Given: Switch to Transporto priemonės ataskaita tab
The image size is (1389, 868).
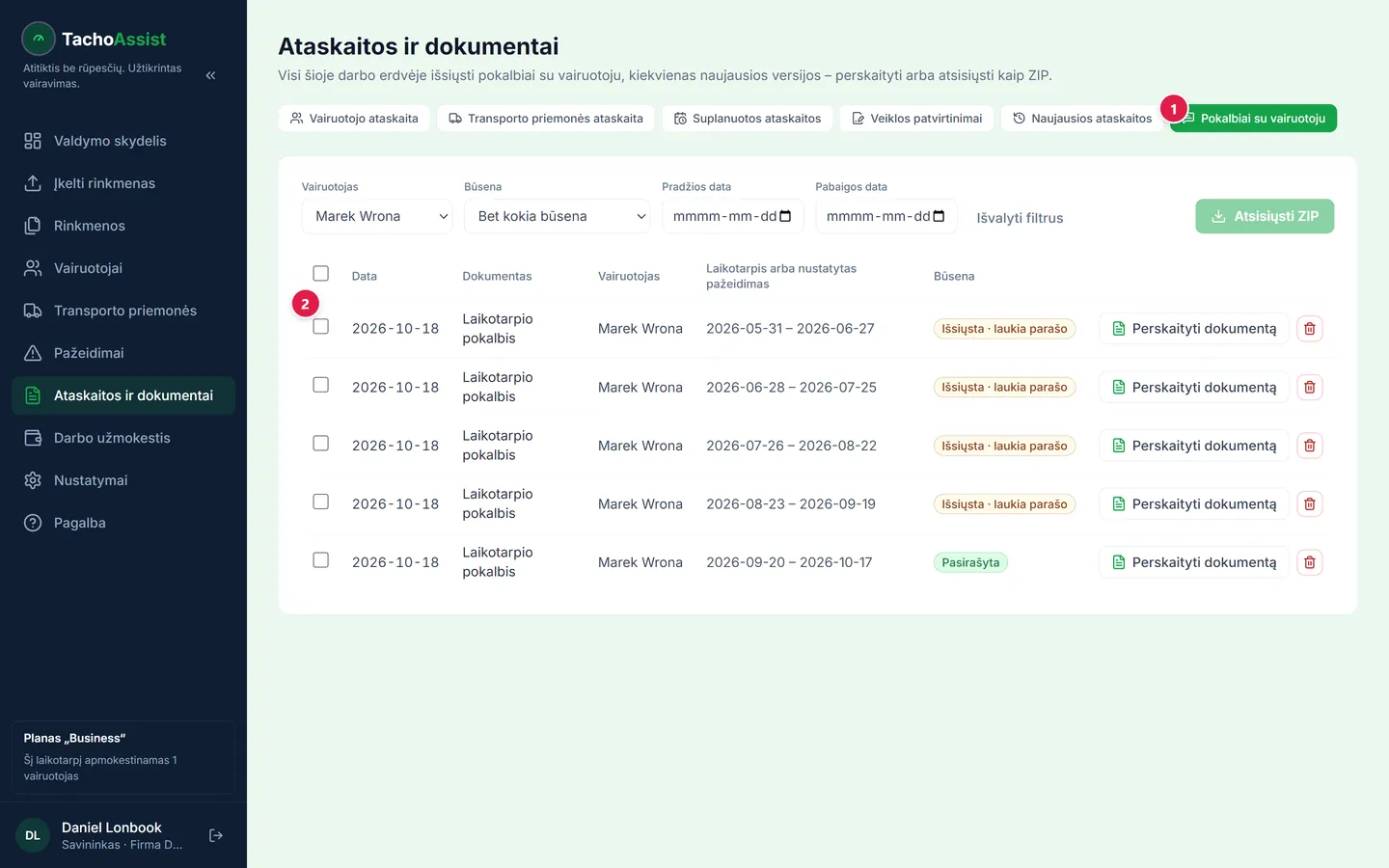Looking at the screenshot, I should (546, 119).
